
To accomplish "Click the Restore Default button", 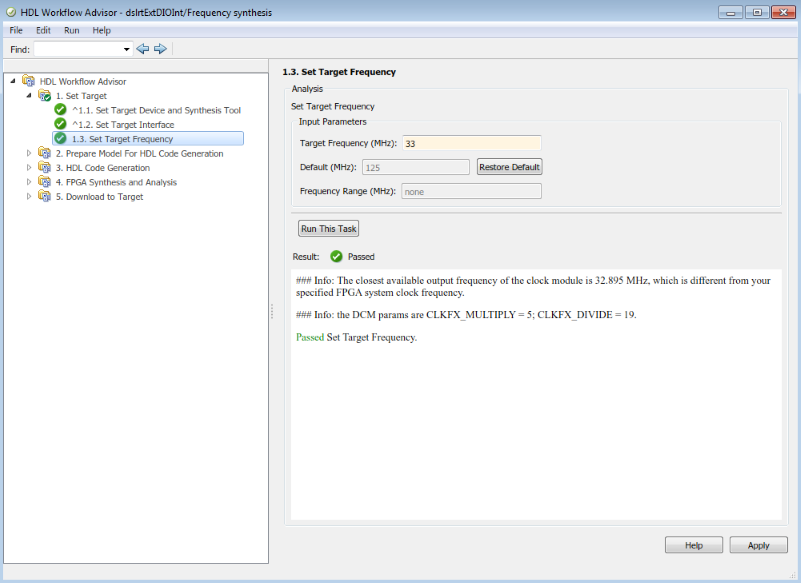I will 509,167.
